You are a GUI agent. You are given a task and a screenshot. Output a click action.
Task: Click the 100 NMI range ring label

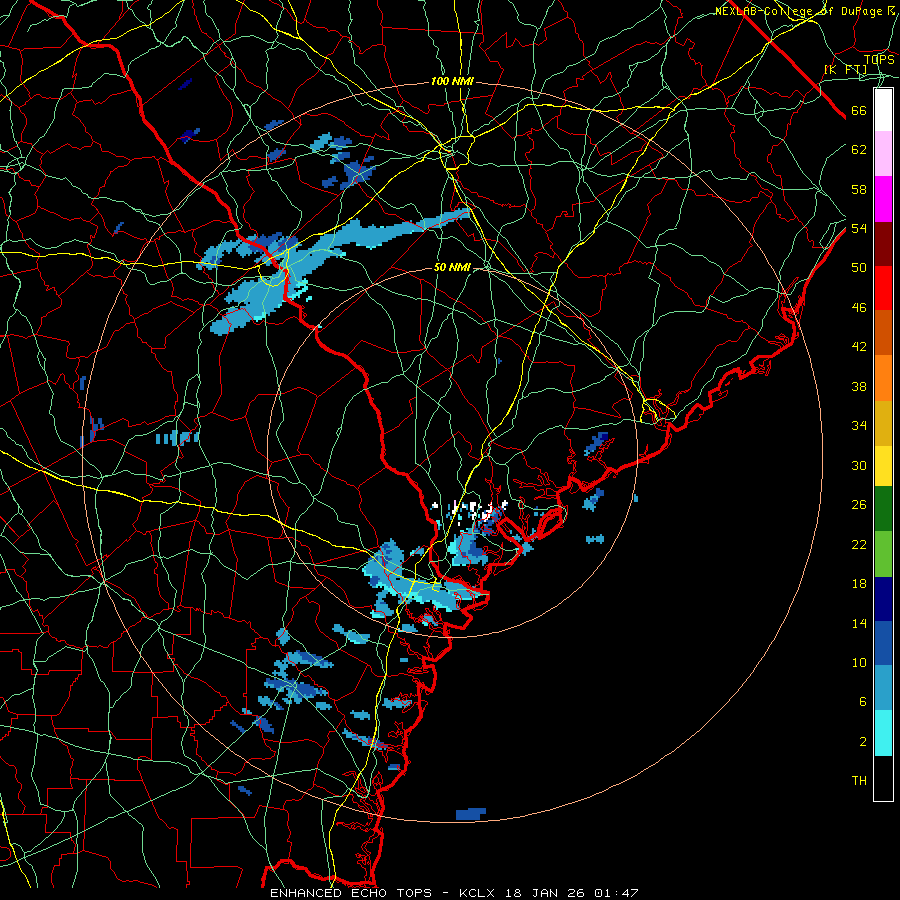pos(452,82)
